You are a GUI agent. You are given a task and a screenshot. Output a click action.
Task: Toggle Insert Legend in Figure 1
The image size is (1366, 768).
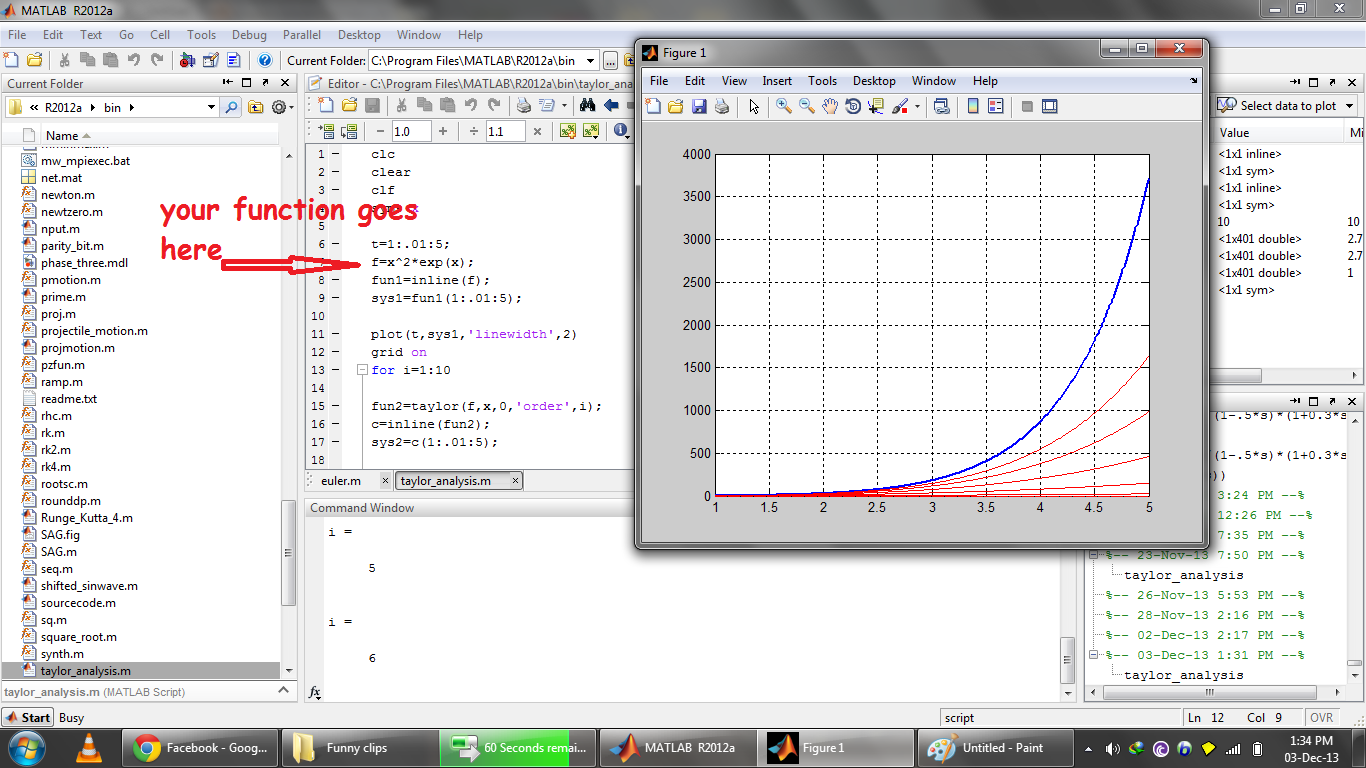[x=996, y=106]
